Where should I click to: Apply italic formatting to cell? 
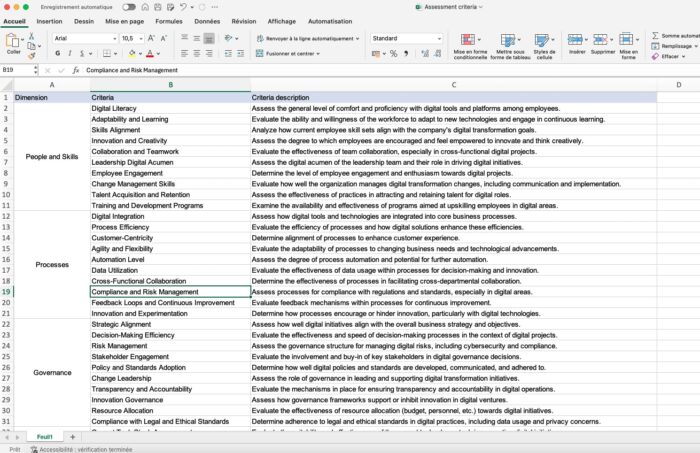[x=70, y=54]
